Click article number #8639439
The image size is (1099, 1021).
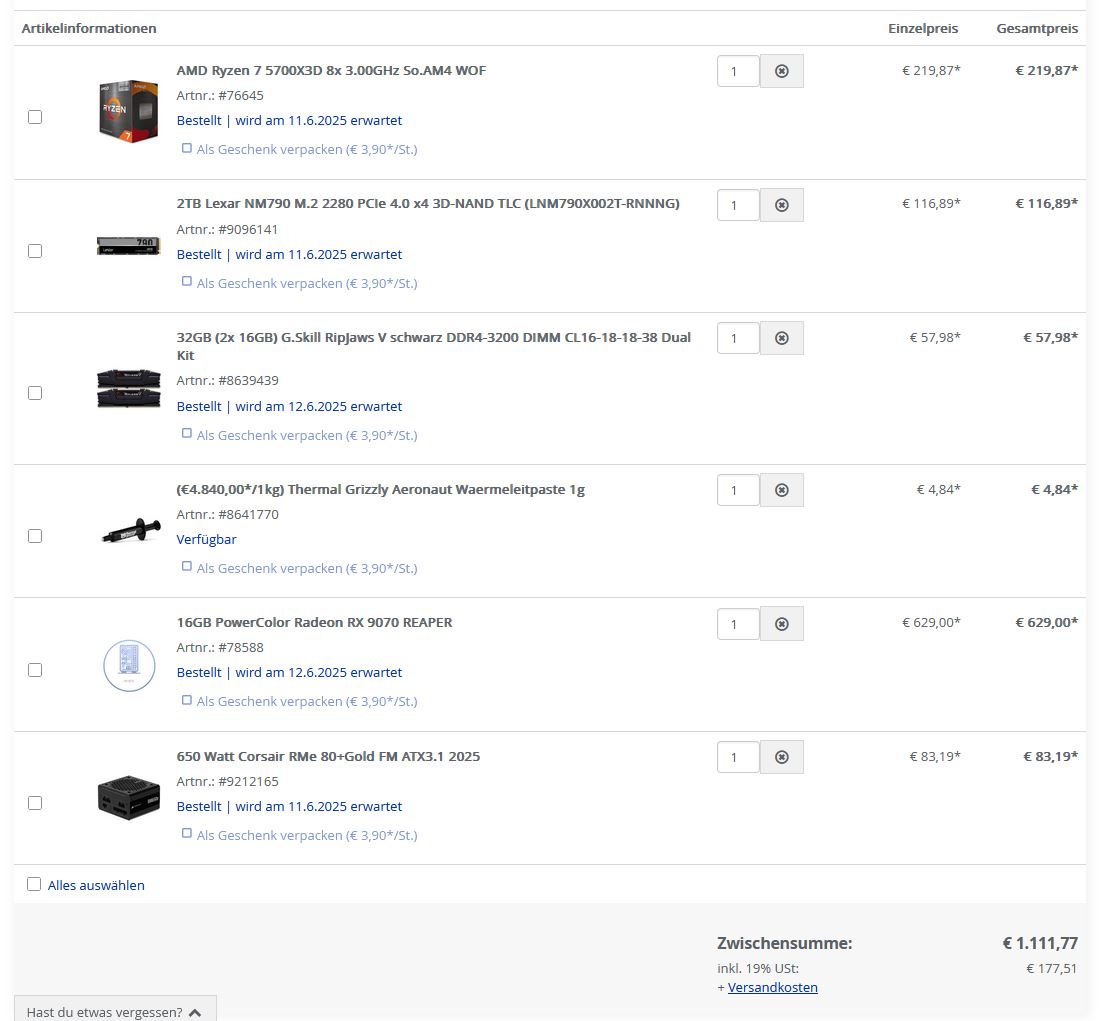coord(248,381)
